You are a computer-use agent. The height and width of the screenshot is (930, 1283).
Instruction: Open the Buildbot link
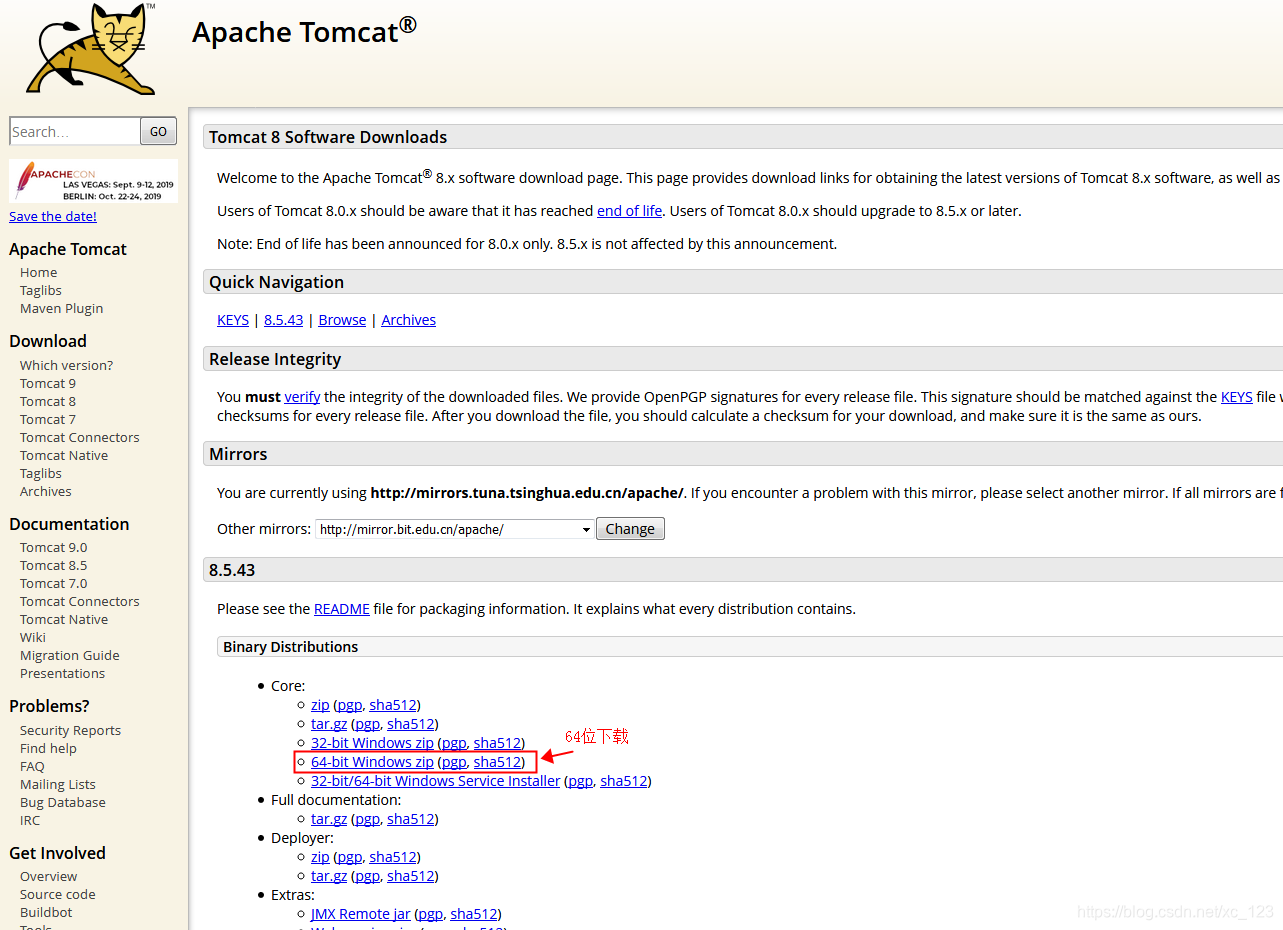[x=46, y=913]
